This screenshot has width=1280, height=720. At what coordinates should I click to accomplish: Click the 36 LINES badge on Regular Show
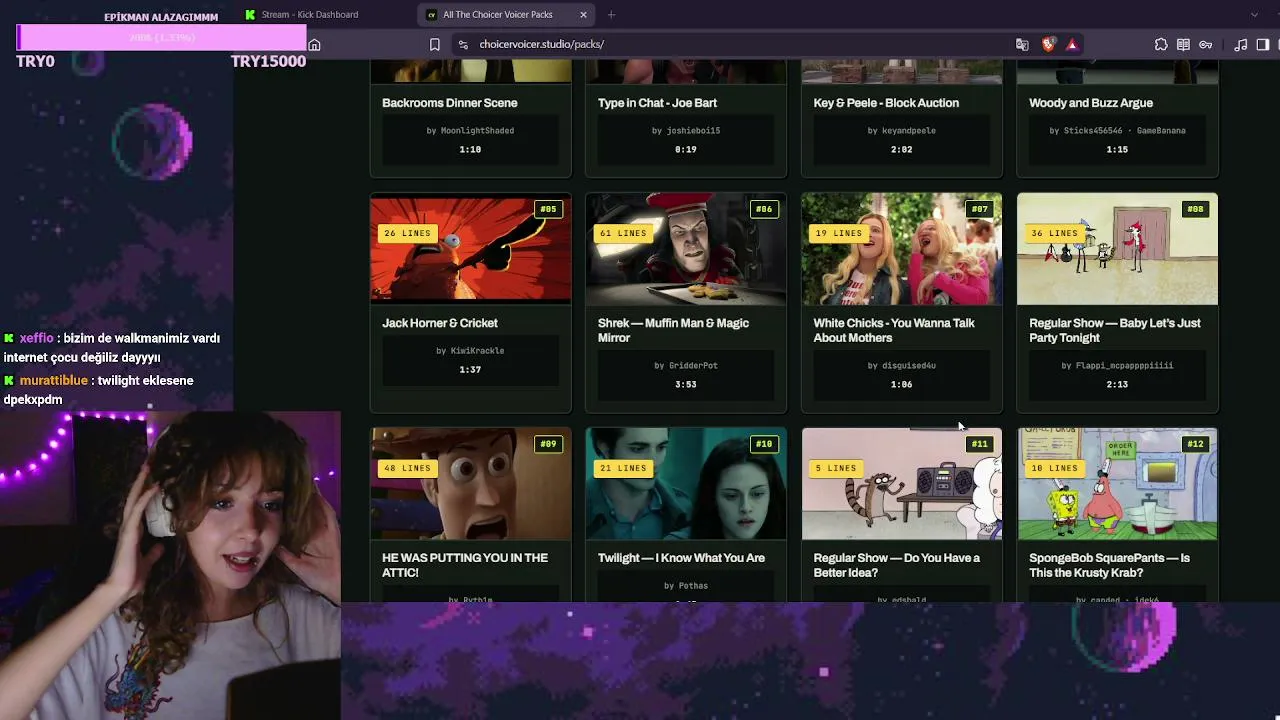click(x=1054, y=233)
